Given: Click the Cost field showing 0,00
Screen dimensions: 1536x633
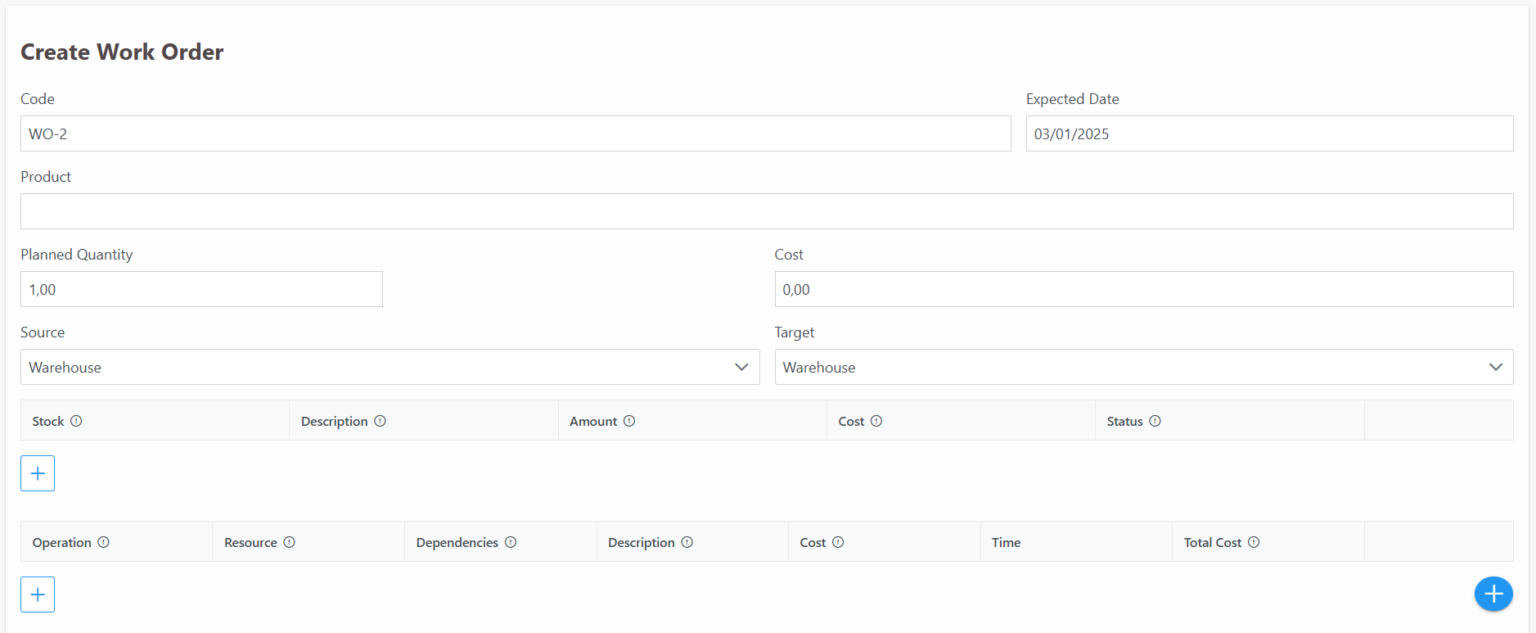Looking at the screenshot, I should [x=1143, y=289].
